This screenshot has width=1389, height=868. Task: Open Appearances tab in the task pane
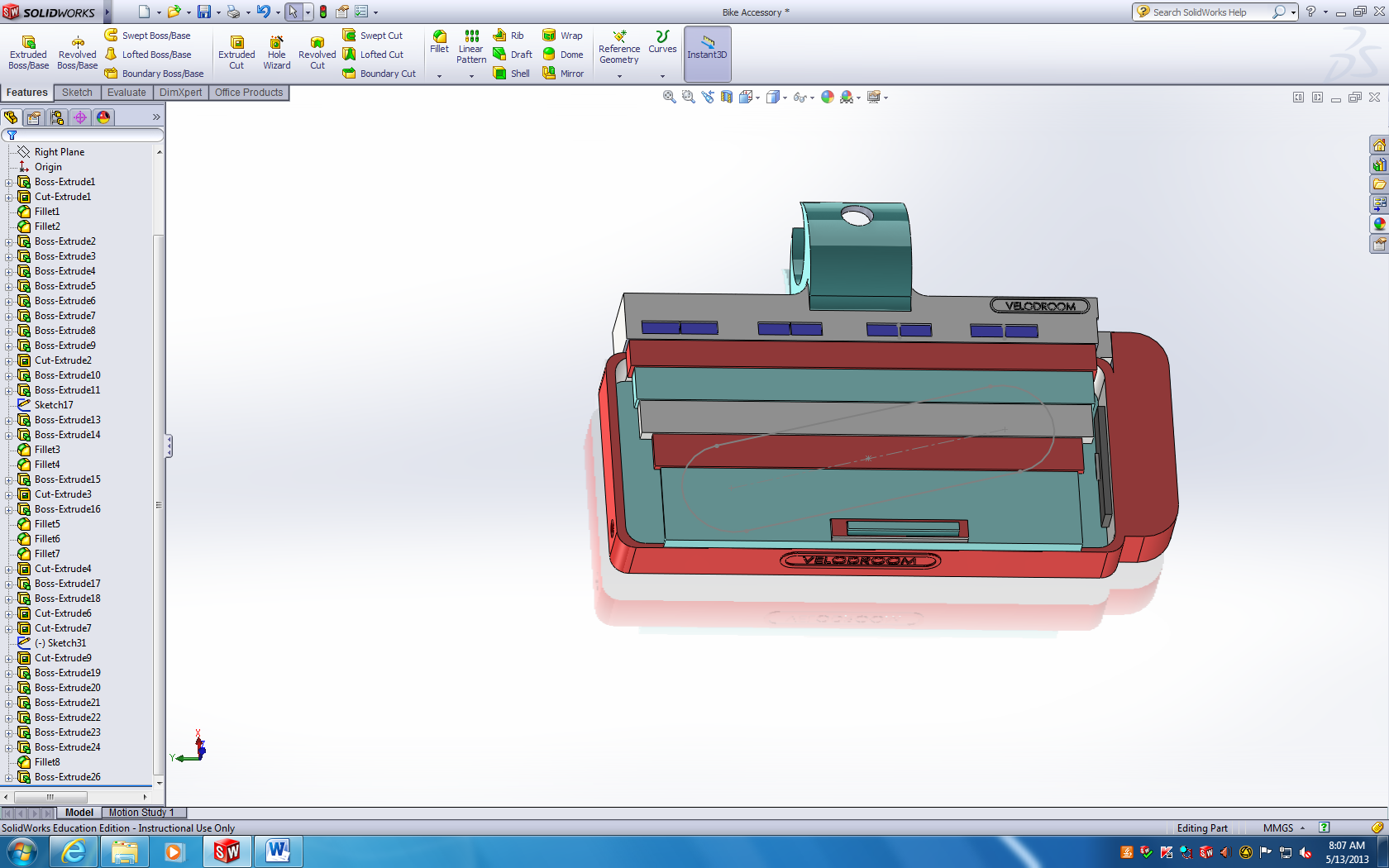(1379, 224)
